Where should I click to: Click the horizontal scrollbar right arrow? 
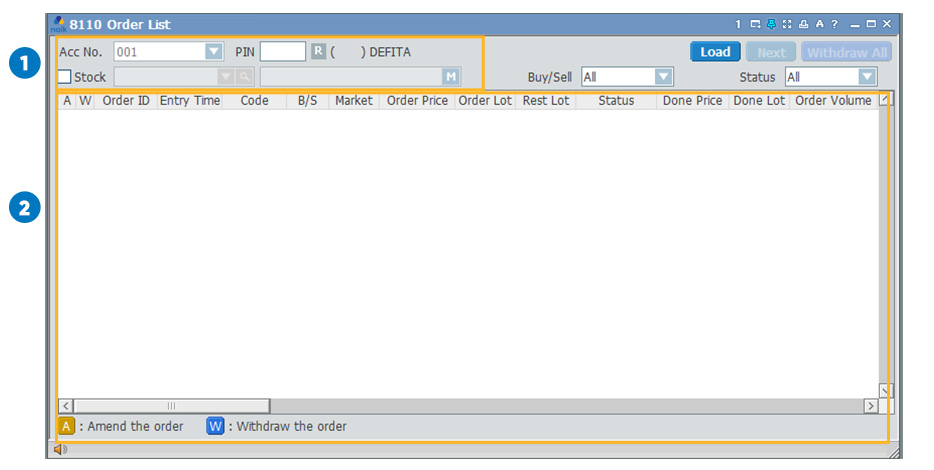point(870,406)
